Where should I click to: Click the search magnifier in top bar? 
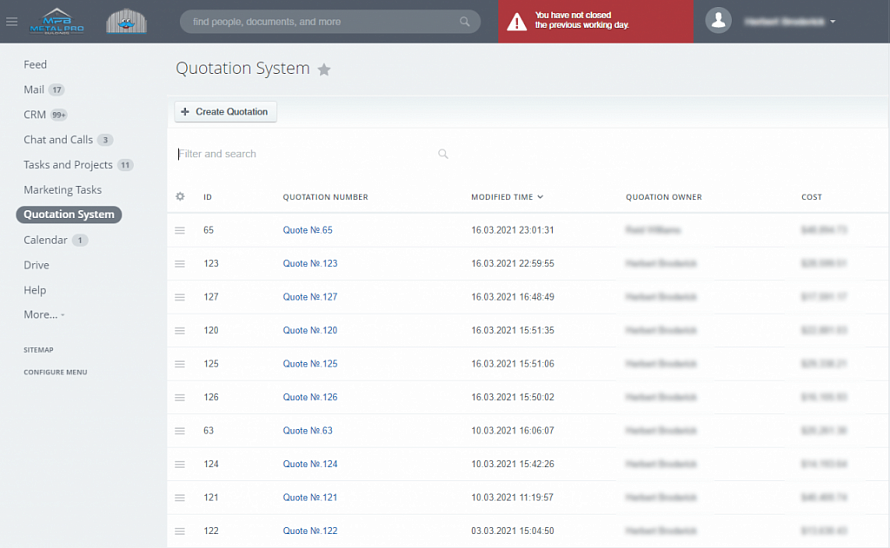pyautogui.click(x=464, y=21)
